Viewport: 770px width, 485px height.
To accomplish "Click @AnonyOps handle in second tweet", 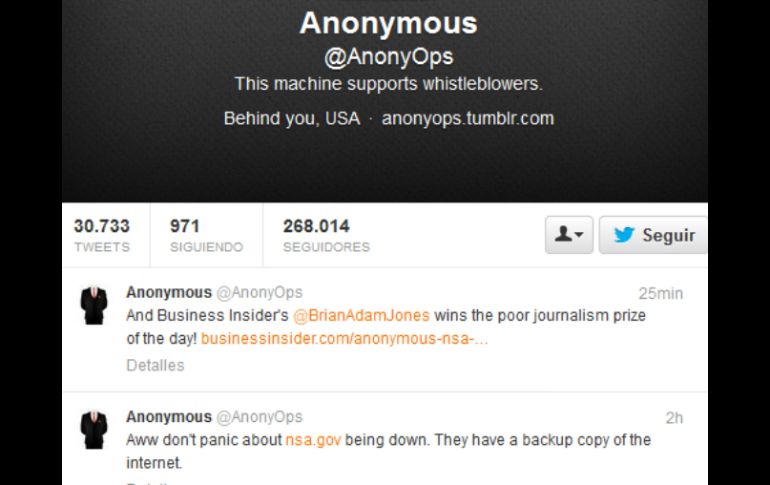I will pyautogui.click(x=259, y=417).
